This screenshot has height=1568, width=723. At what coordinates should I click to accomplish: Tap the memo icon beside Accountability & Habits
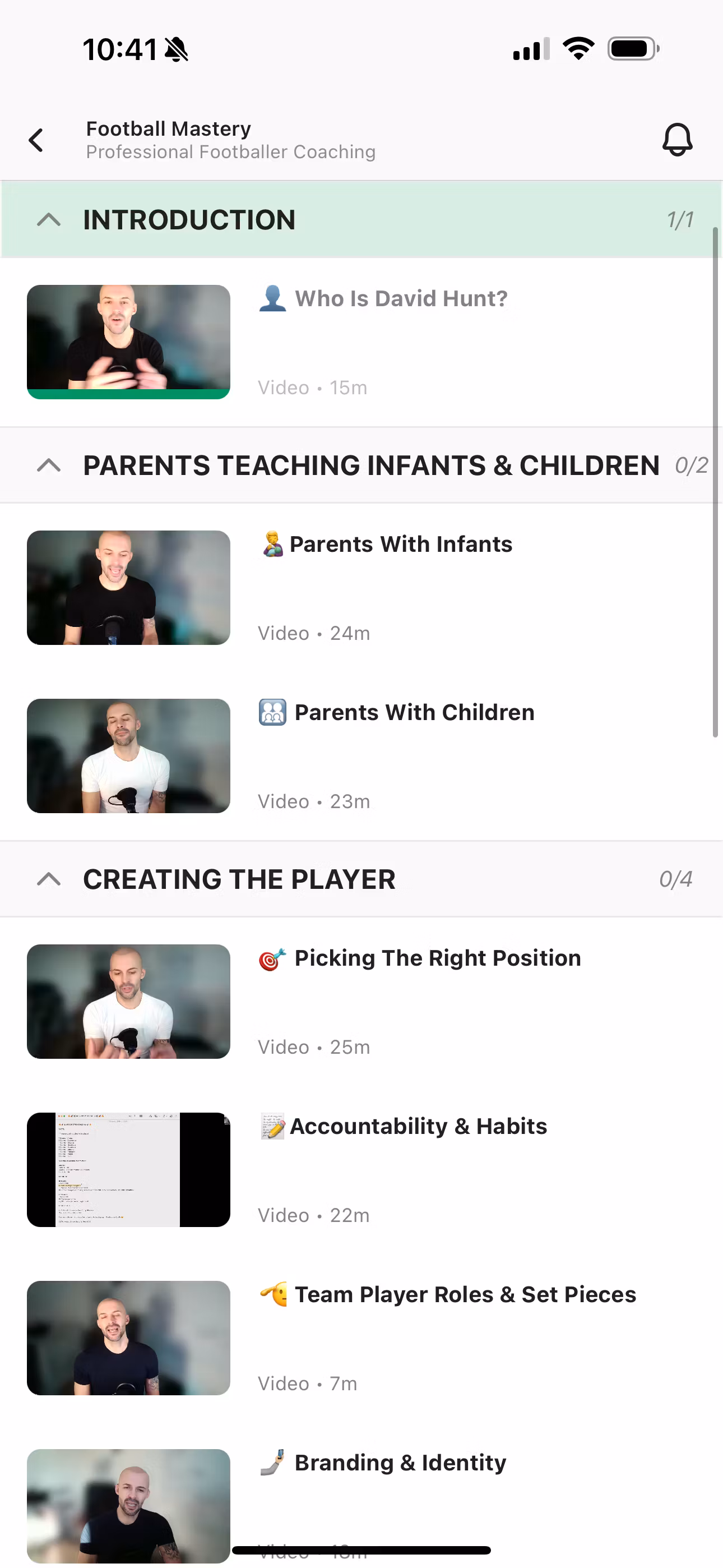click(x=272, y=1127)
